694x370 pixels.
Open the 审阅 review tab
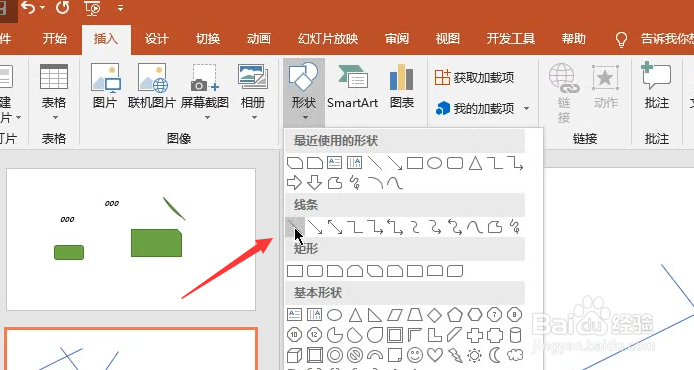click(x=397, y=39)
